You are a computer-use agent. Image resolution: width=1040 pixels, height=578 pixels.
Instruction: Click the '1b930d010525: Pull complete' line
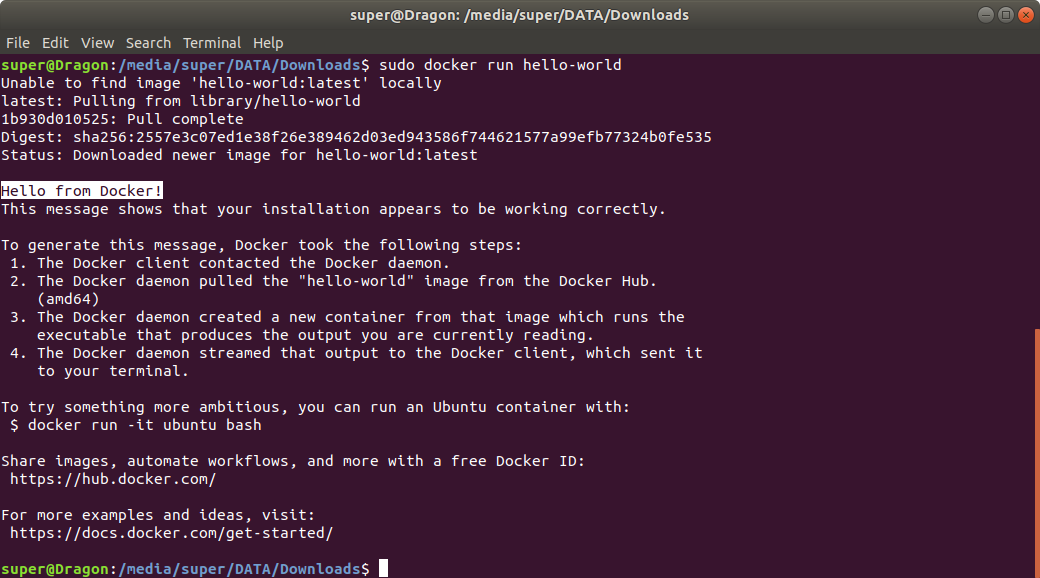pyautogui.click(x=122, y=119)
